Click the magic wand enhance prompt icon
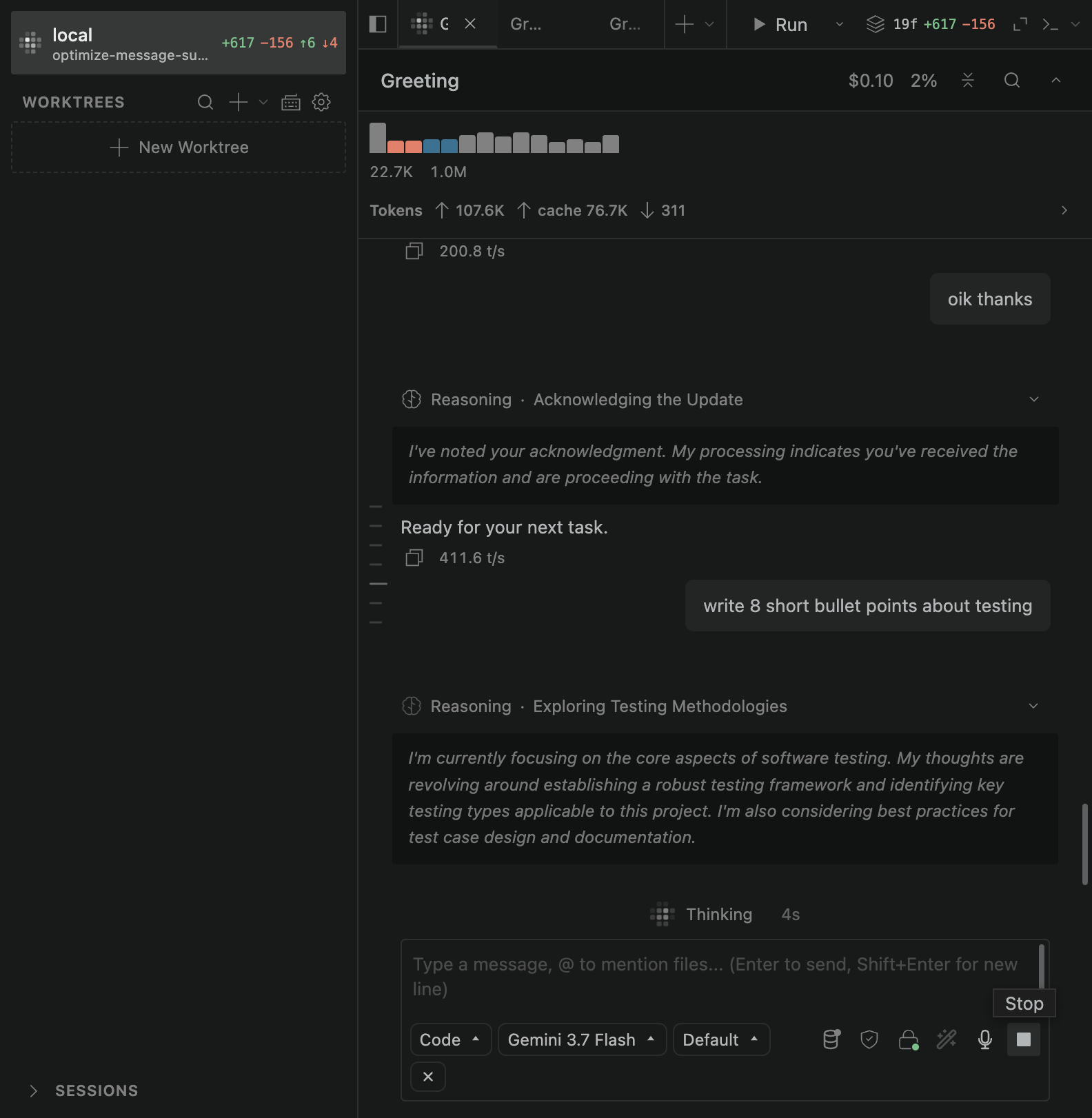 pyautogui.click(x=947, y=1039)
